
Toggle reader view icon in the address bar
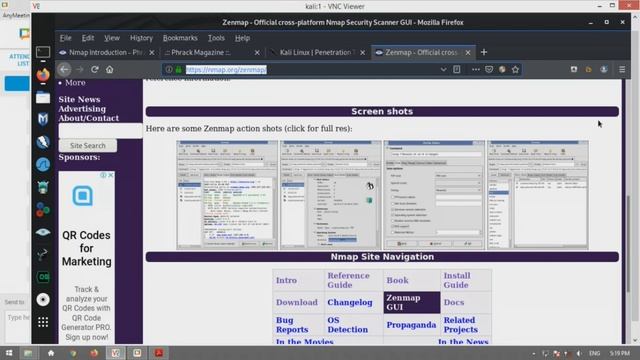457,69
